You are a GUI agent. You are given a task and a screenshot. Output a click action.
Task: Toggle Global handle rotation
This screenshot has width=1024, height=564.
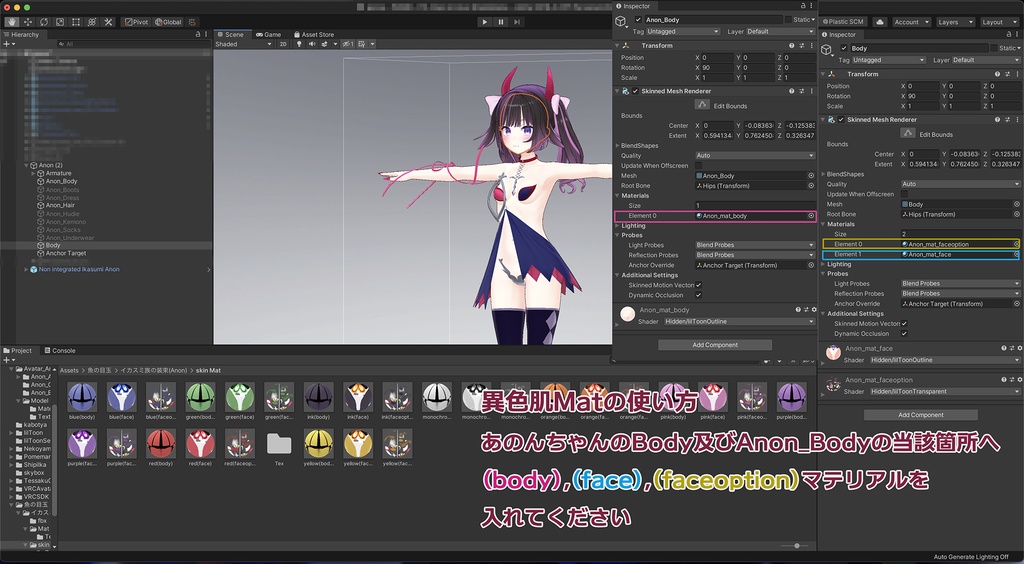pos(168,22)
